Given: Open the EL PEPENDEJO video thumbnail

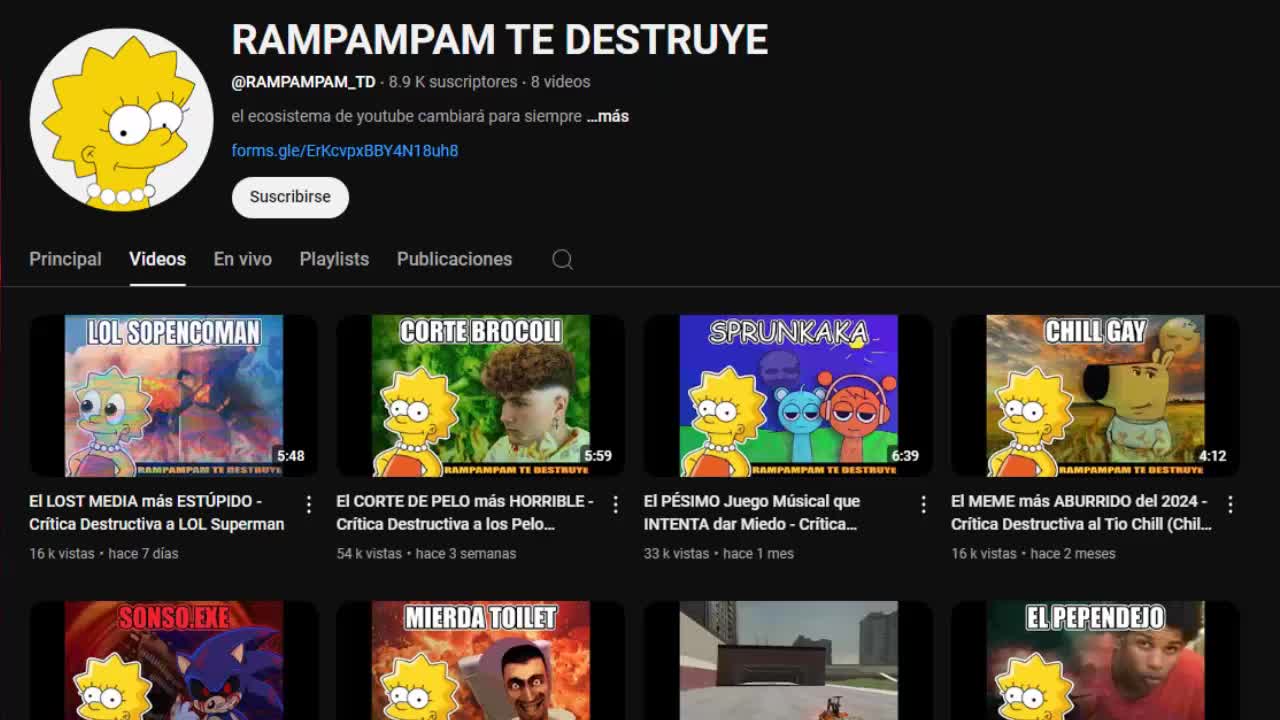Looking at the screenshot, I should click(1095, 660).
